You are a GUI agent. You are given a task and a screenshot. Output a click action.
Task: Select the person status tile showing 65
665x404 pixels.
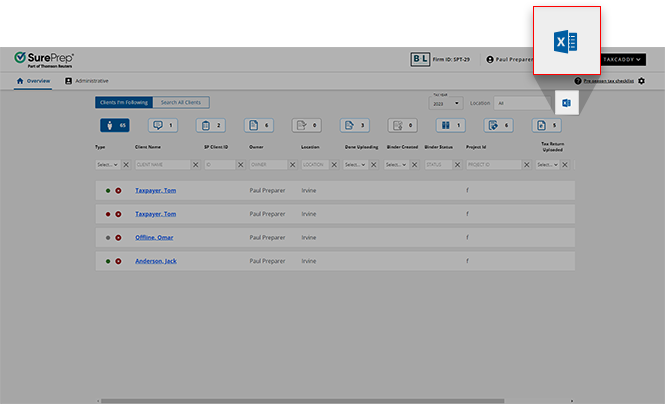click(114, 126)
